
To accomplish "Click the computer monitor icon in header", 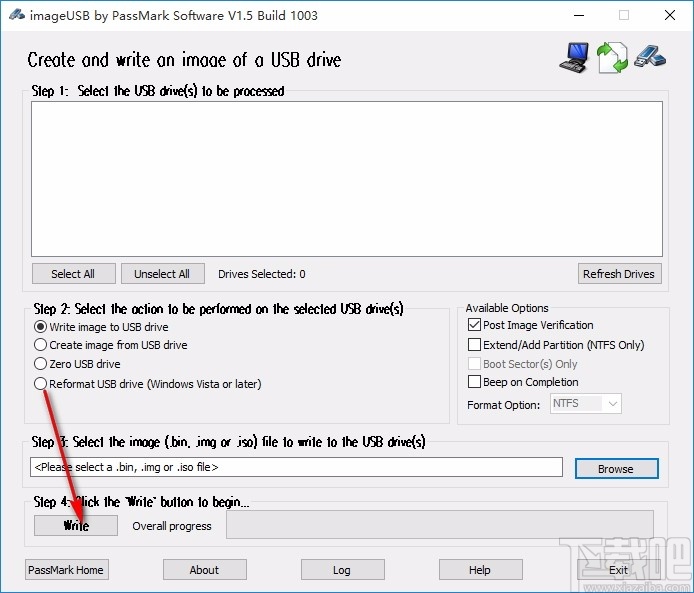I will point(574,58).
